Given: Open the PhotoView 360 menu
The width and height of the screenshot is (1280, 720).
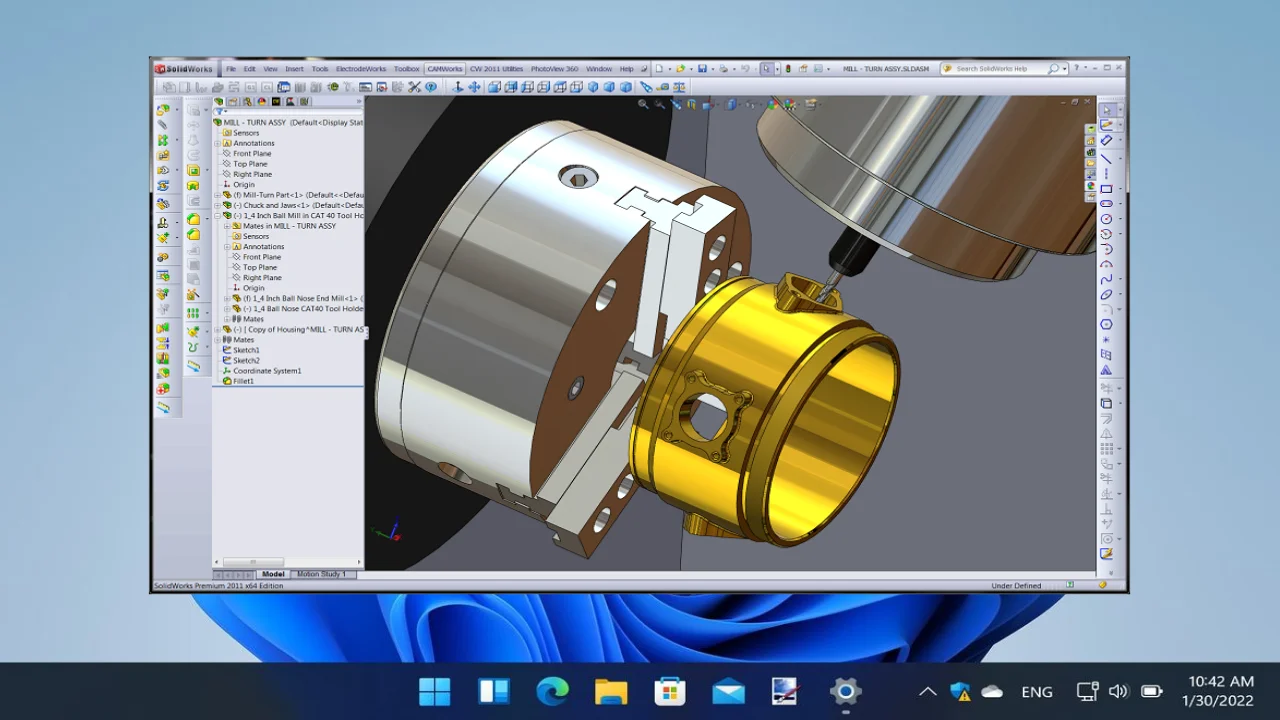Looking at the screenshot, I should [x=555, y=69].
